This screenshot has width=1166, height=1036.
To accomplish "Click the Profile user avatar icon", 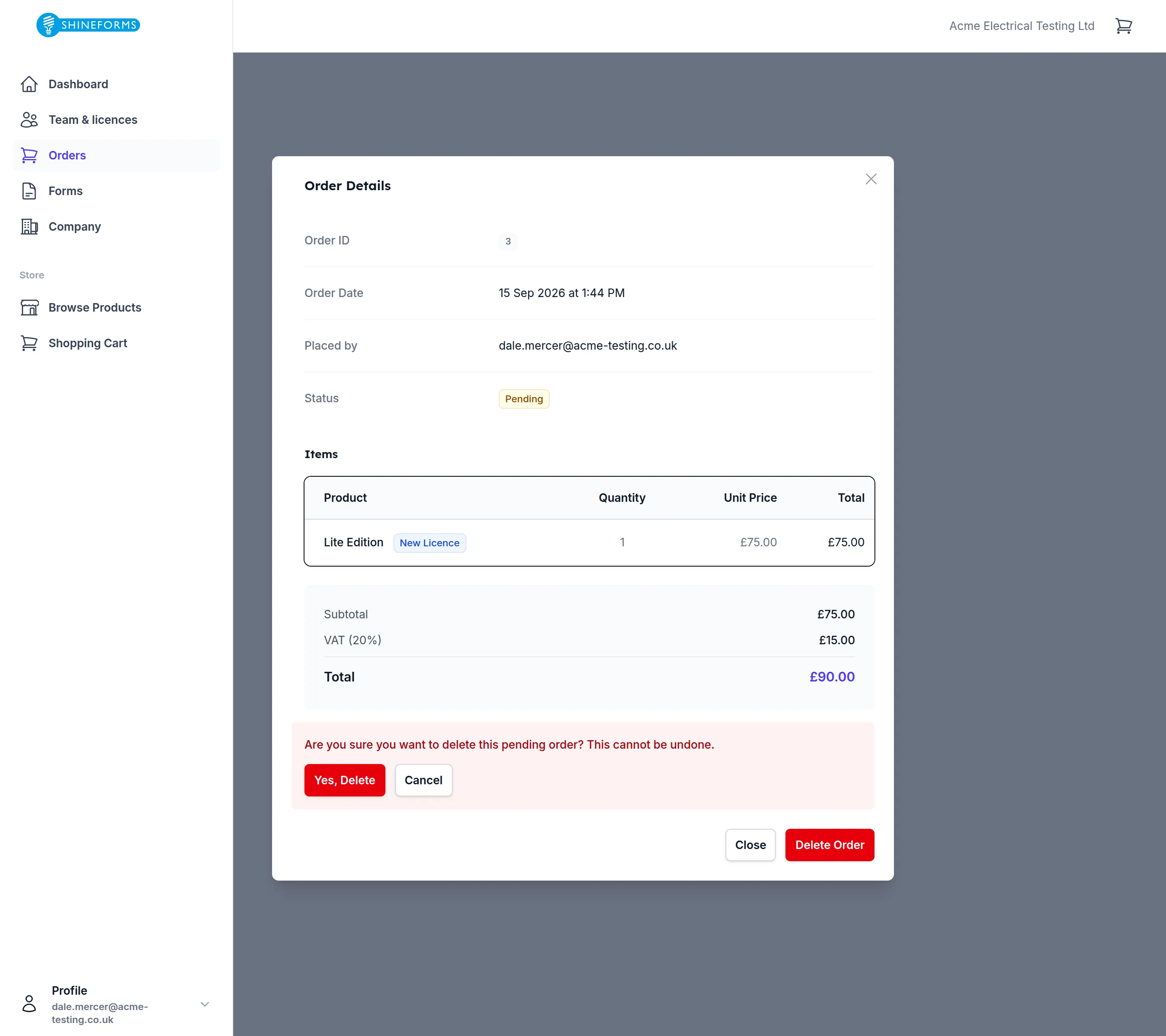I will coord(29,1004).
